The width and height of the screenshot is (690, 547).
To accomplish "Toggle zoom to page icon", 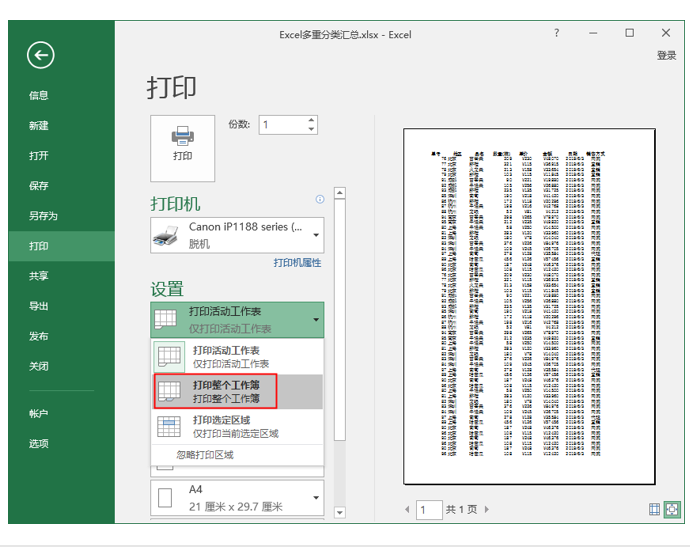I will click(672, 509).
